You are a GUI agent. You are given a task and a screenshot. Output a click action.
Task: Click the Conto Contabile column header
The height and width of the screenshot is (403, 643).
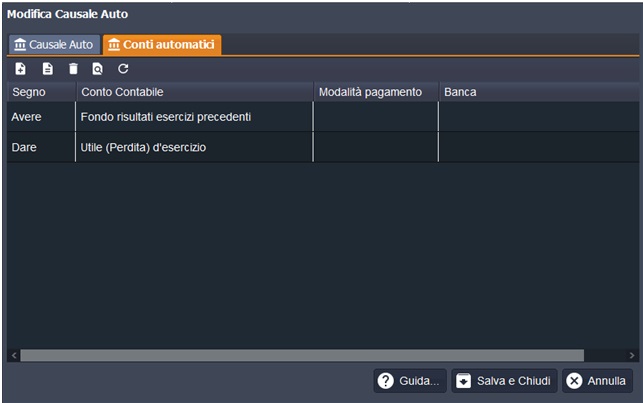coord(194,92)
